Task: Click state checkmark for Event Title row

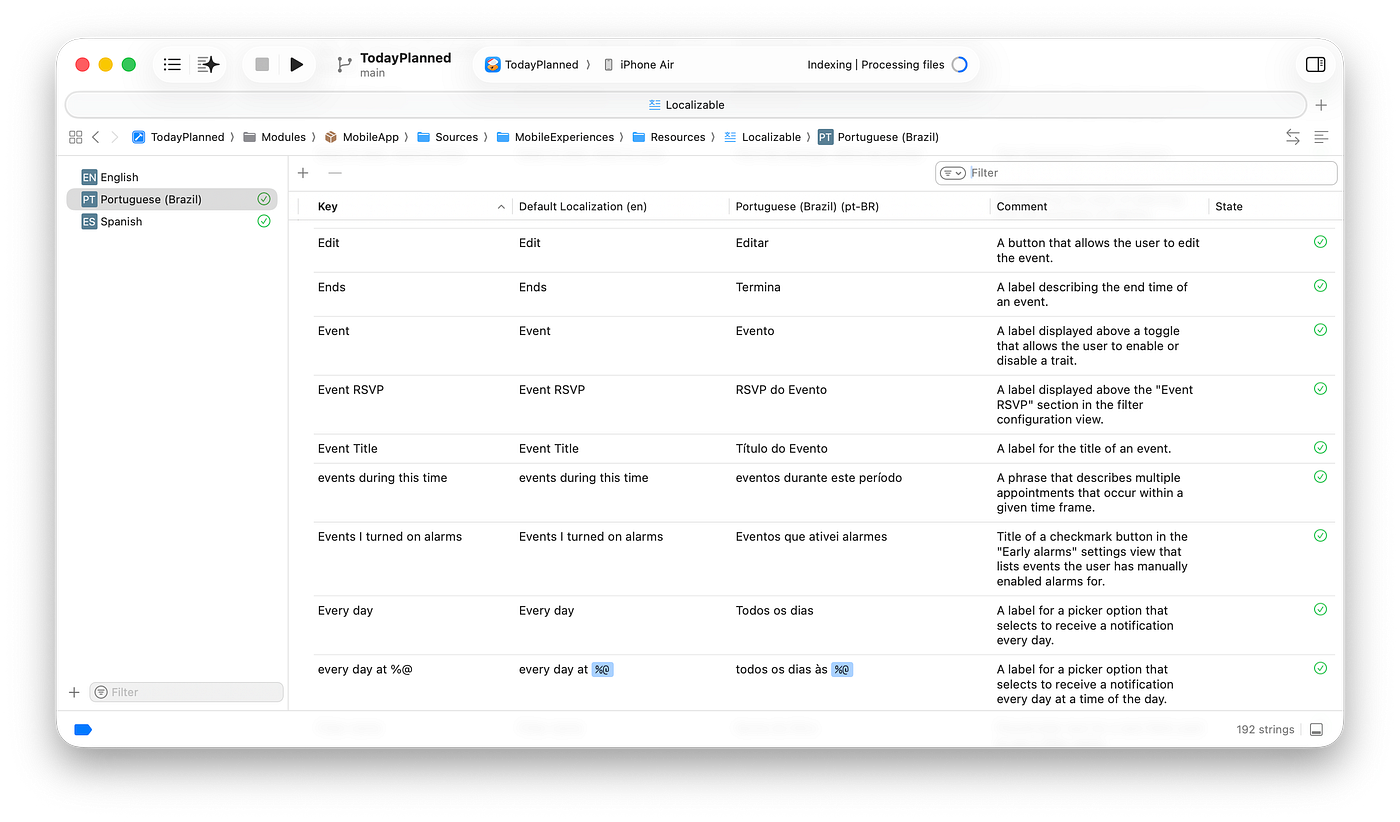Action: pos(1320,448)
